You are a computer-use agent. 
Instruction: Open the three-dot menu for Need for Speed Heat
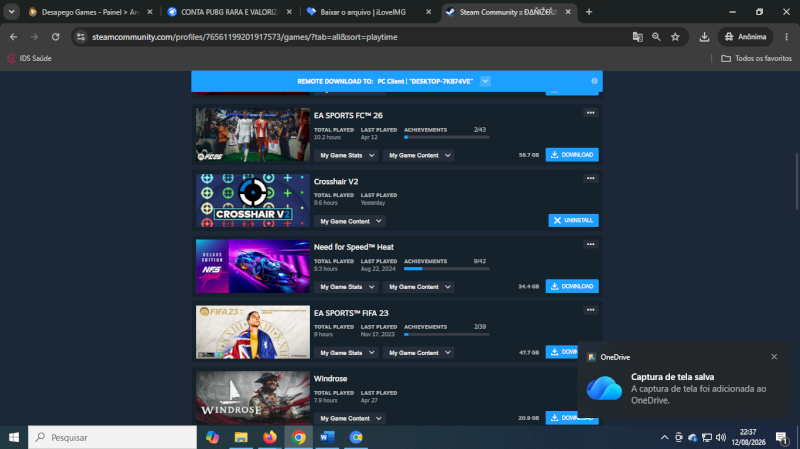(x=590, y=244)
